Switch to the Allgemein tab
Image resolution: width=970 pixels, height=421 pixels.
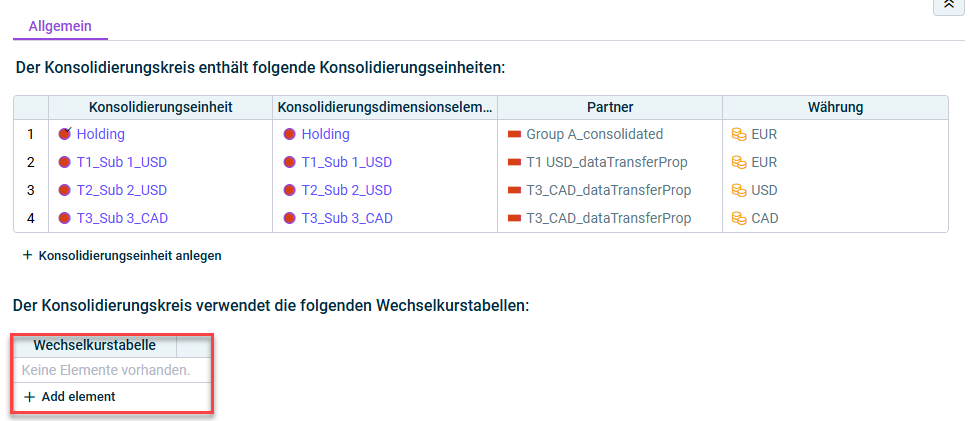pyautogui.click(x=60, y=26)
